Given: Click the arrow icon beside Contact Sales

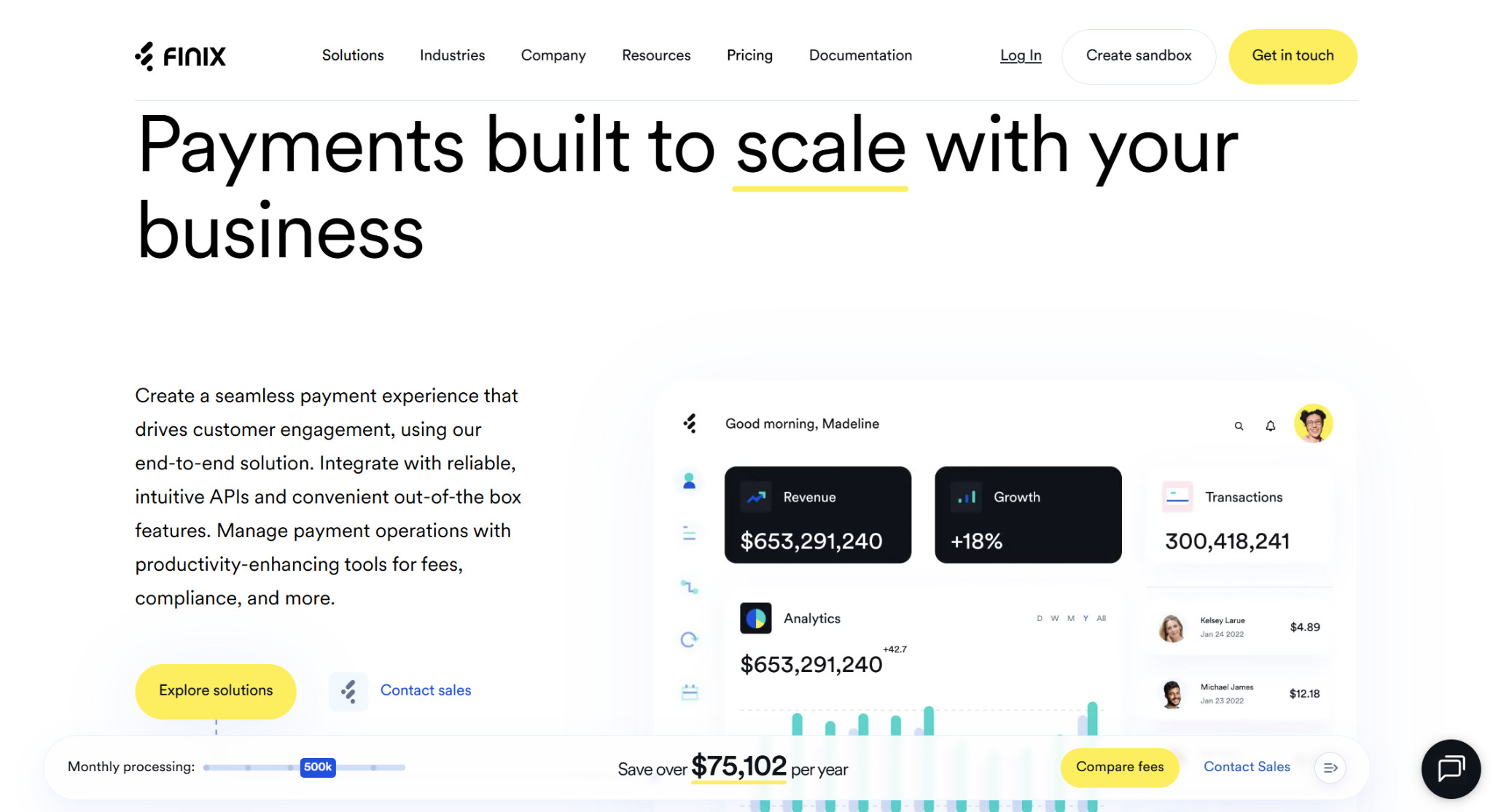Looking at the screenshot, I should 1330,768.
